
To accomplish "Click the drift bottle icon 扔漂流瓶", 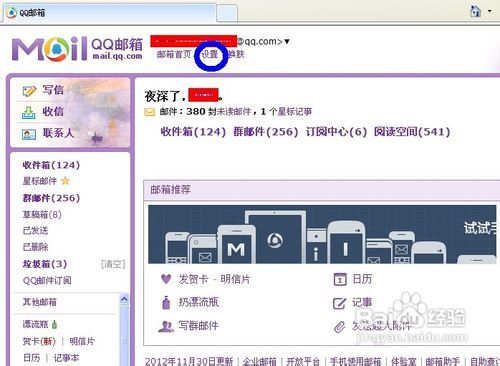I will 166,302.
